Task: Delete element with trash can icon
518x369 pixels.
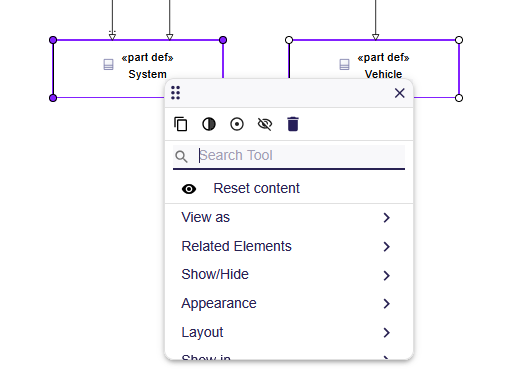Action: pos(293,124)
